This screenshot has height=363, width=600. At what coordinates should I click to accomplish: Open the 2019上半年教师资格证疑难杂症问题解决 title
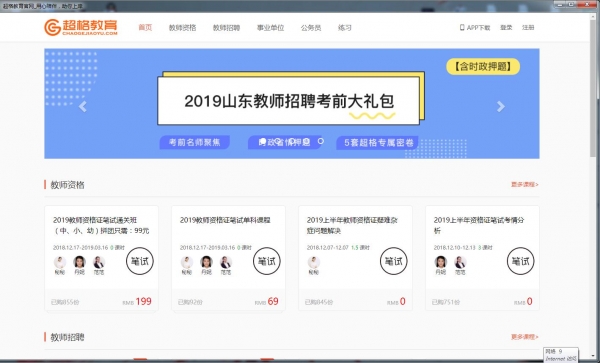point(352,225)
